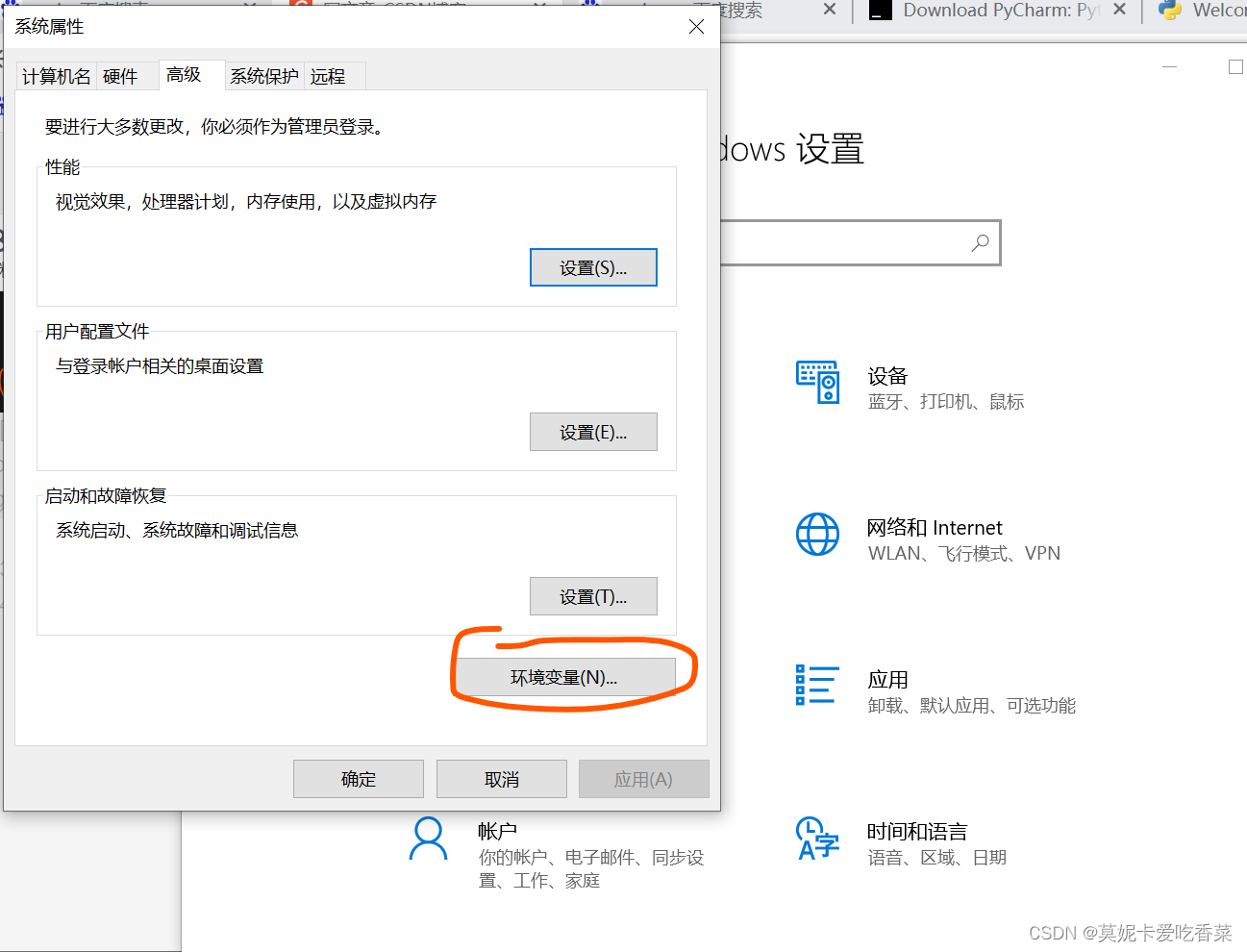Click the search magnifier in Settings
Viewport: 1247px width, 952px height.
pyautogui.click(x=980, y=243)
